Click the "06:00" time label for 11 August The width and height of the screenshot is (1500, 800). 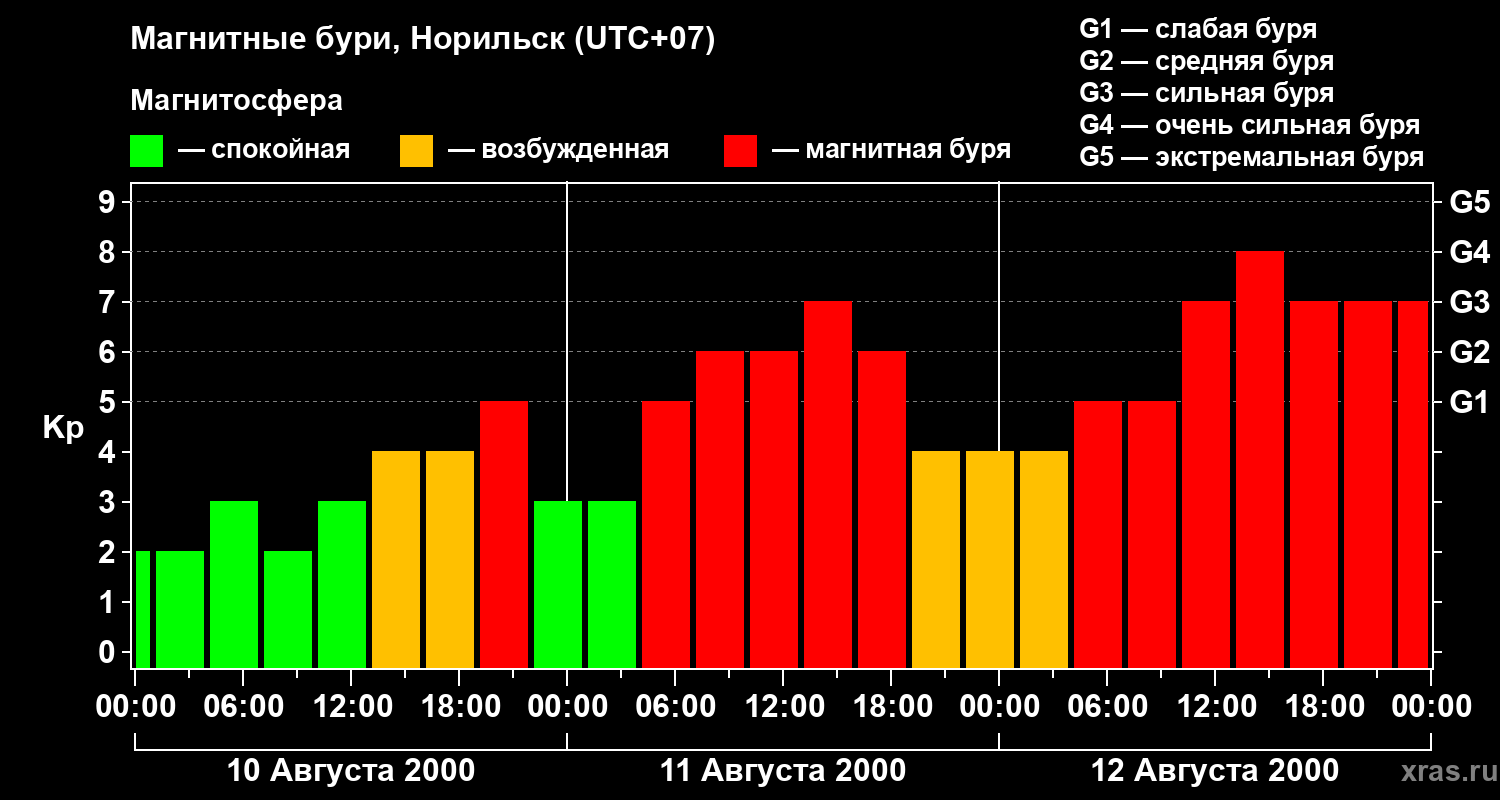pyautogui.click(x=675, y=707)
